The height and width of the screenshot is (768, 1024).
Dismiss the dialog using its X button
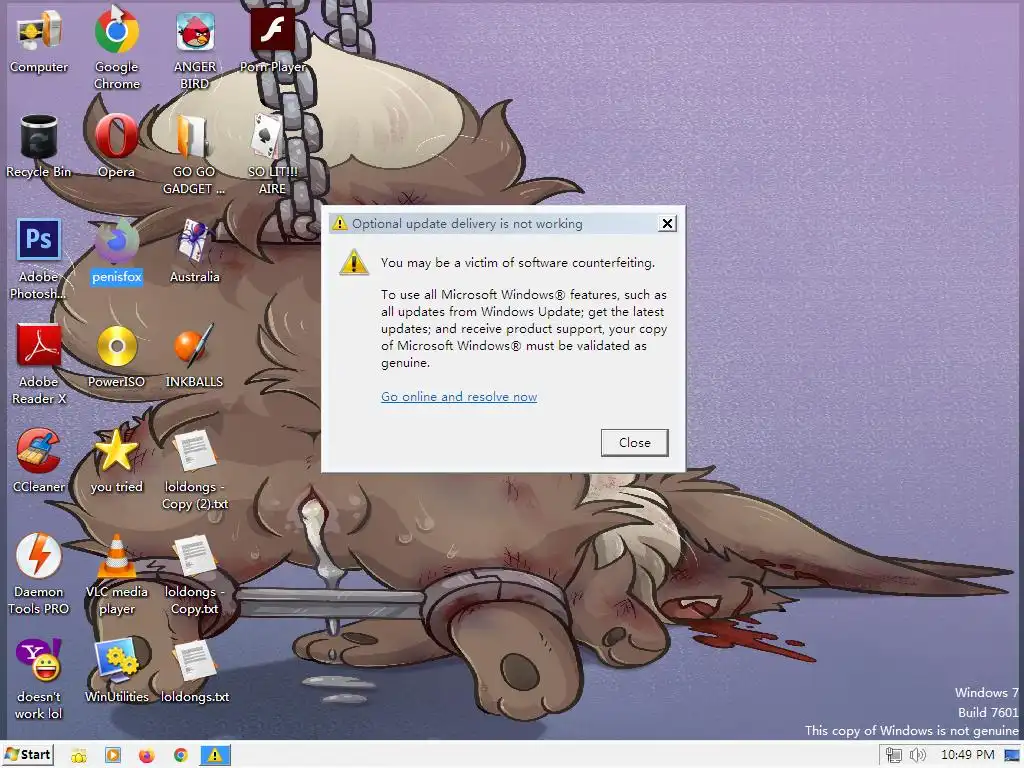(x=667, y=223)
